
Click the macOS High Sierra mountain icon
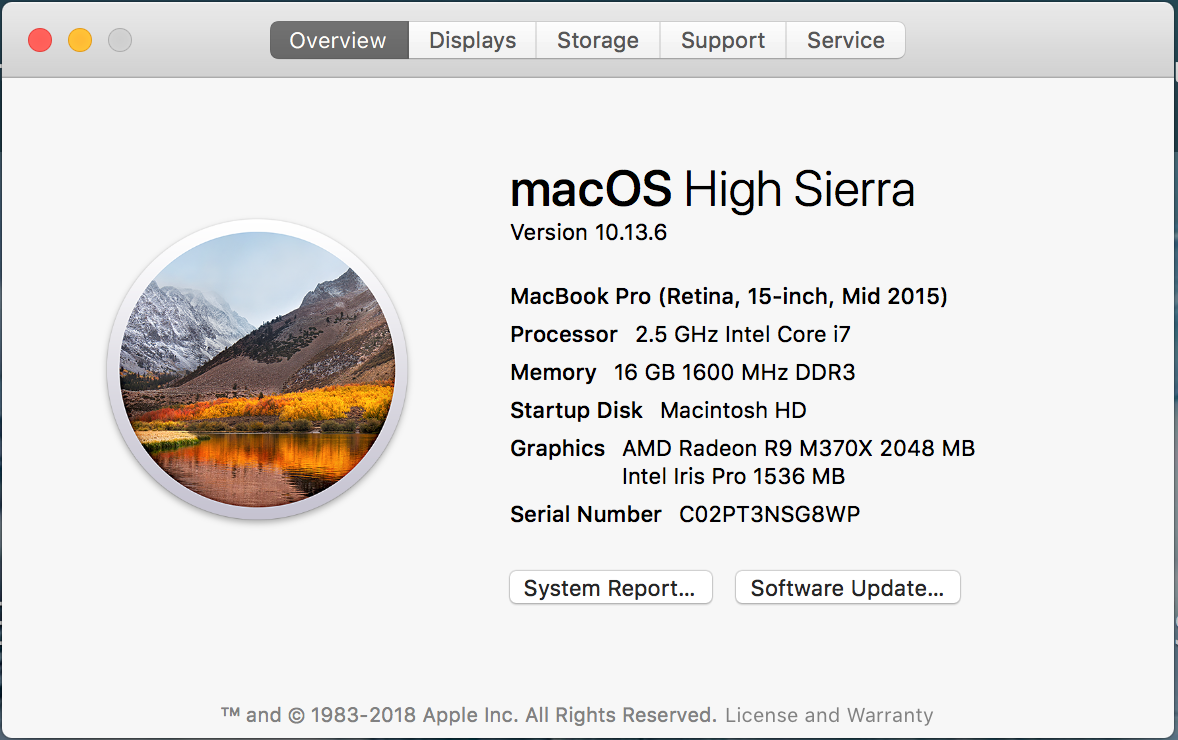pos(257,370)
